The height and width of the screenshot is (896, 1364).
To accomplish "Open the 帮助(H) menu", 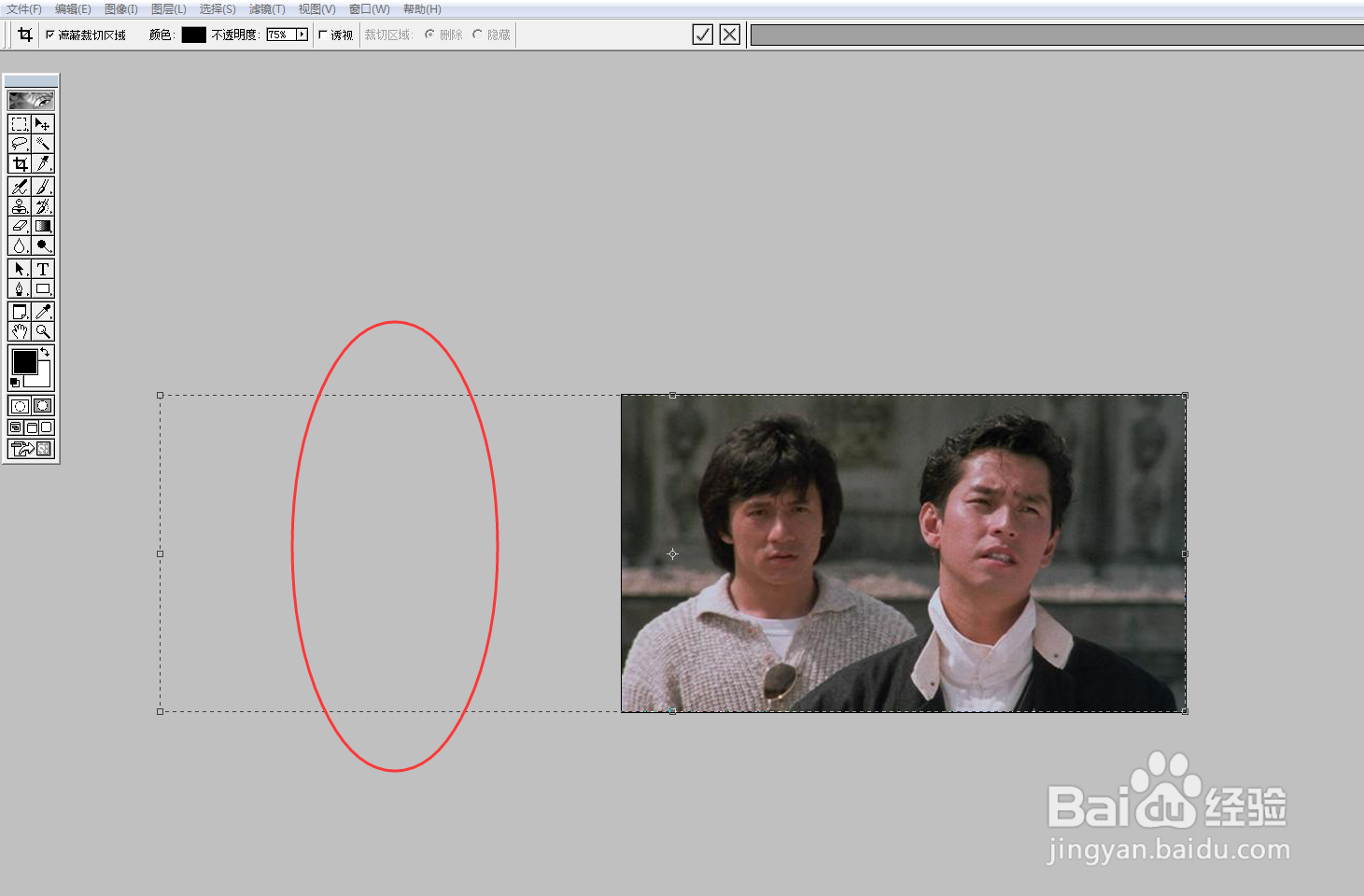I will point(422,9).
